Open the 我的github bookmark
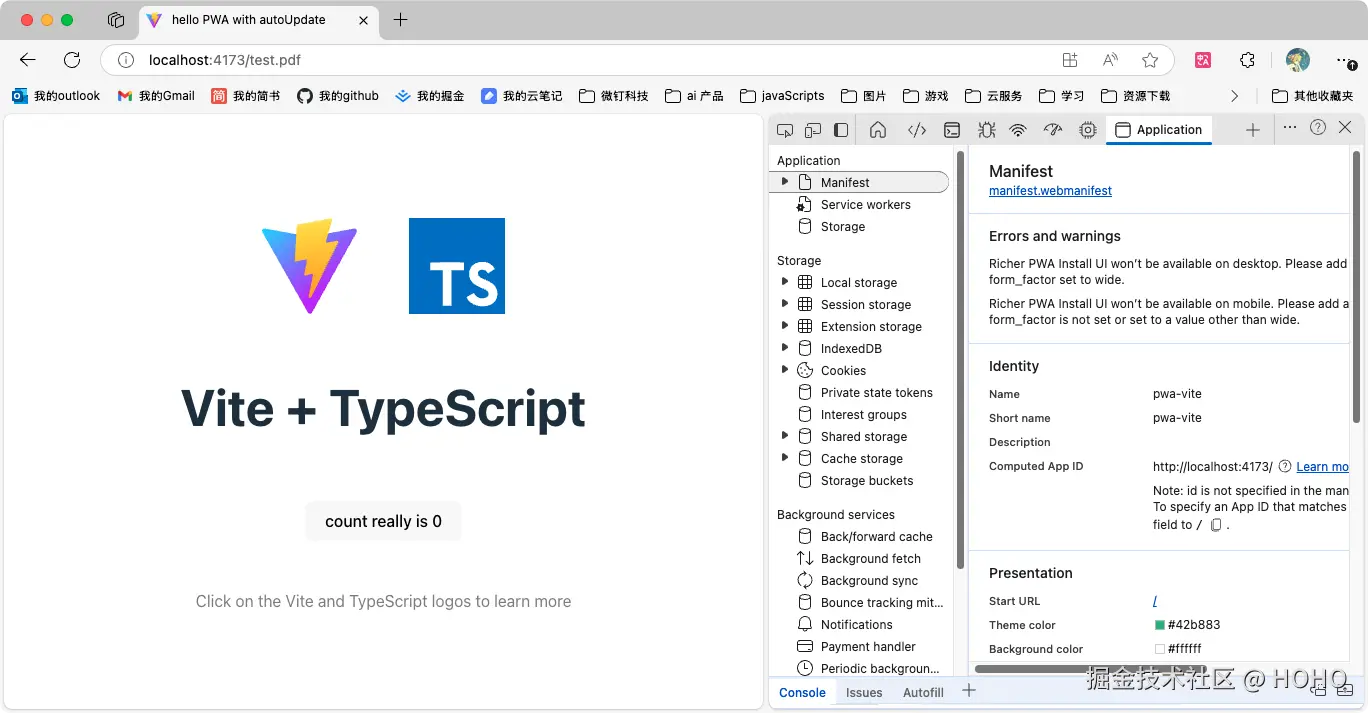Image resolution: width=1368 pixels, height=713 pixels. 338,96
